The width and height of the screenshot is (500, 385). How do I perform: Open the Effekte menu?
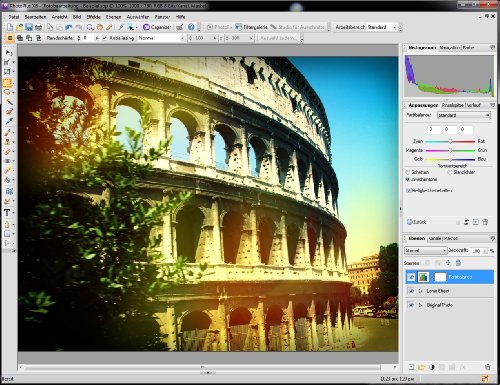(93, 17)
